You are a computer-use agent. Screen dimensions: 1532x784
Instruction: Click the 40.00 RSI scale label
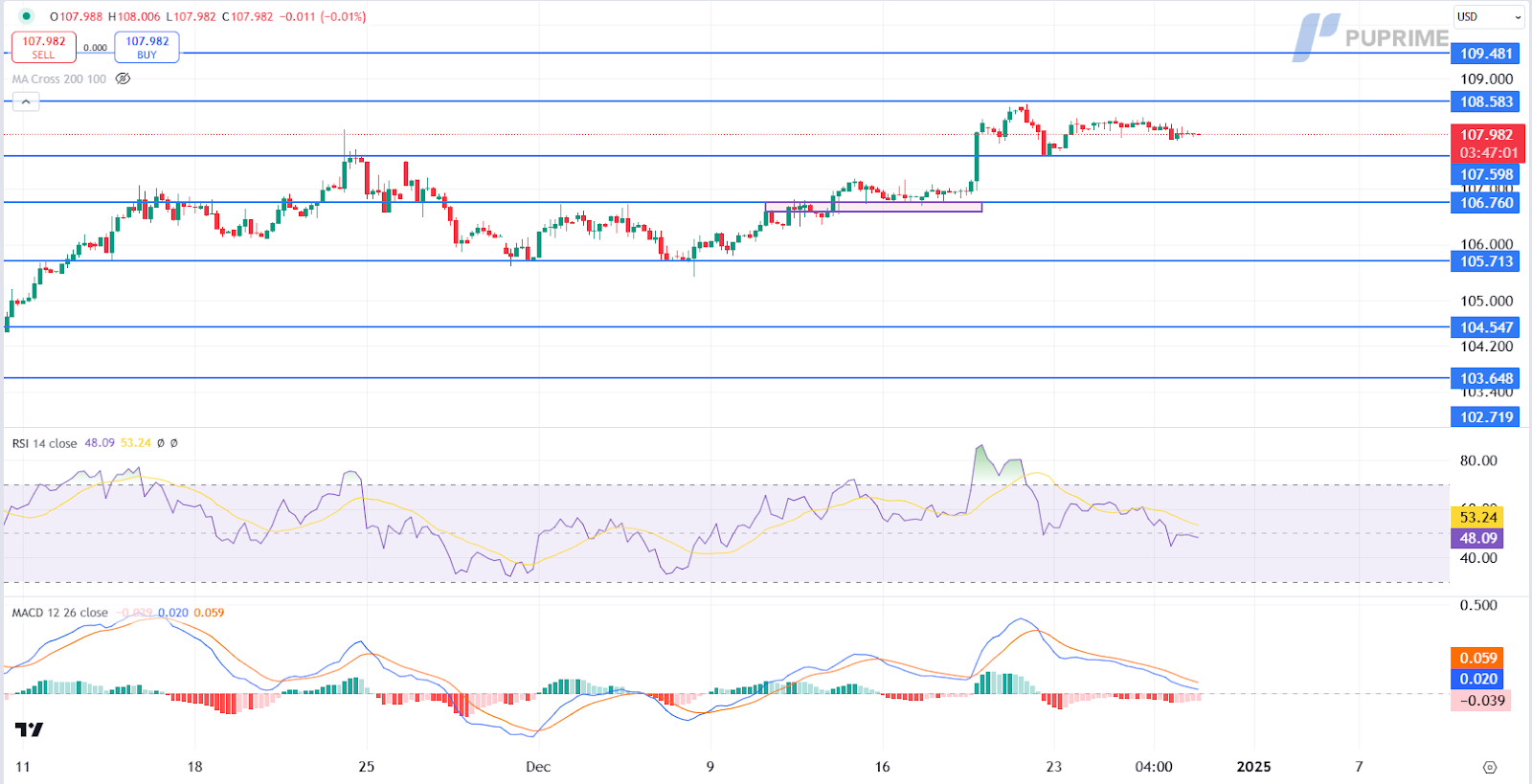[1478, 558]
